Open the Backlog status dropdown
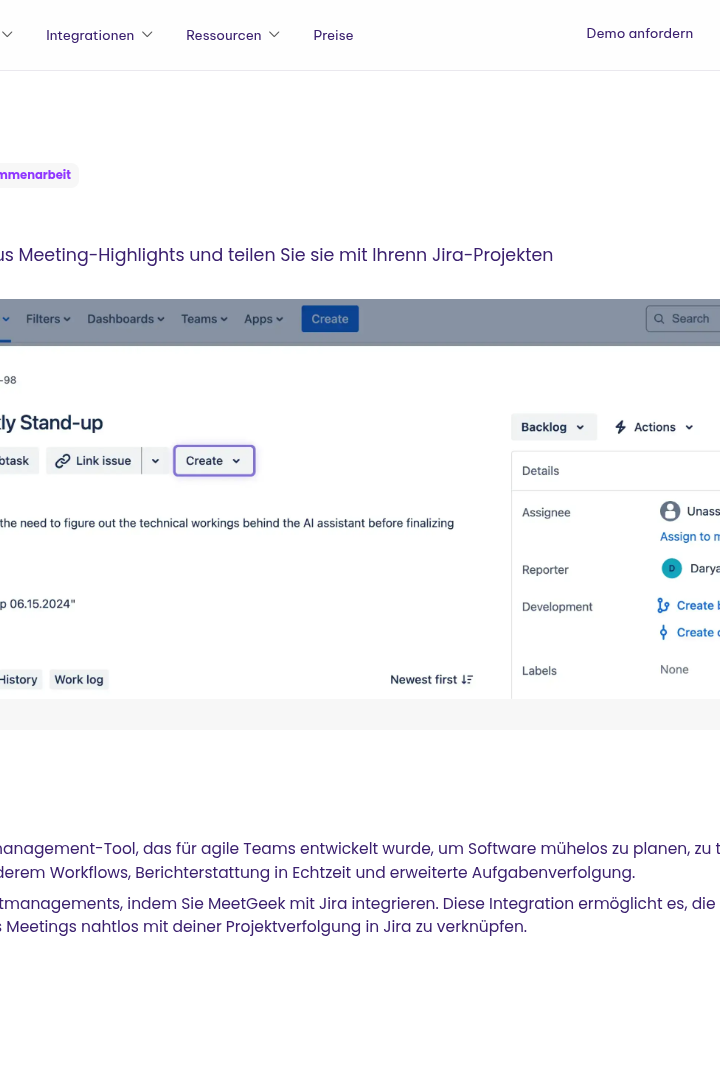 (x=553, y=427)
